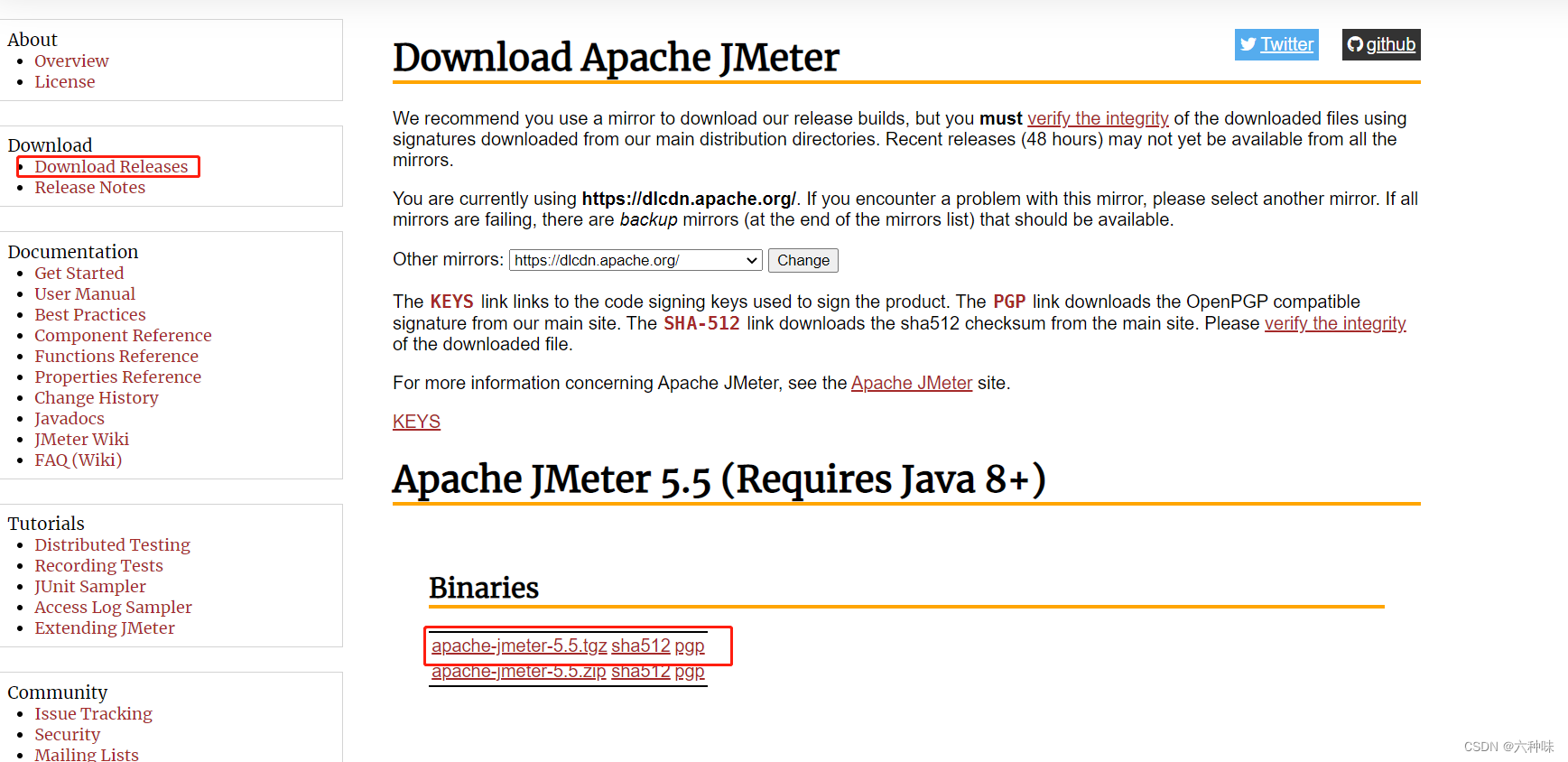Open Best Practices page
1568x762 pixels.
[x=90, y=314]
